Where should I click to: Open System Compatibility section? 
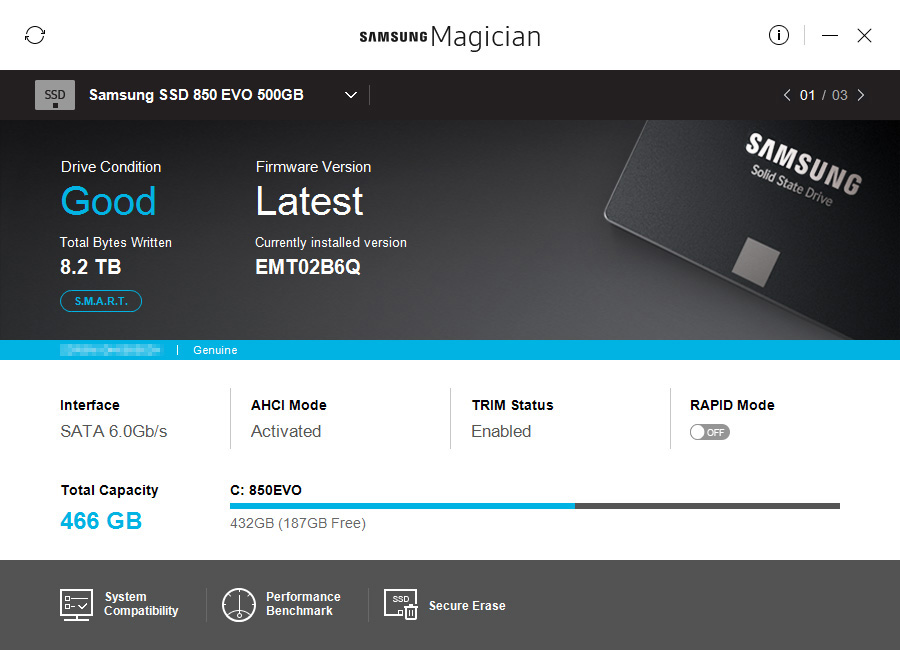click(x=141, y=603)
